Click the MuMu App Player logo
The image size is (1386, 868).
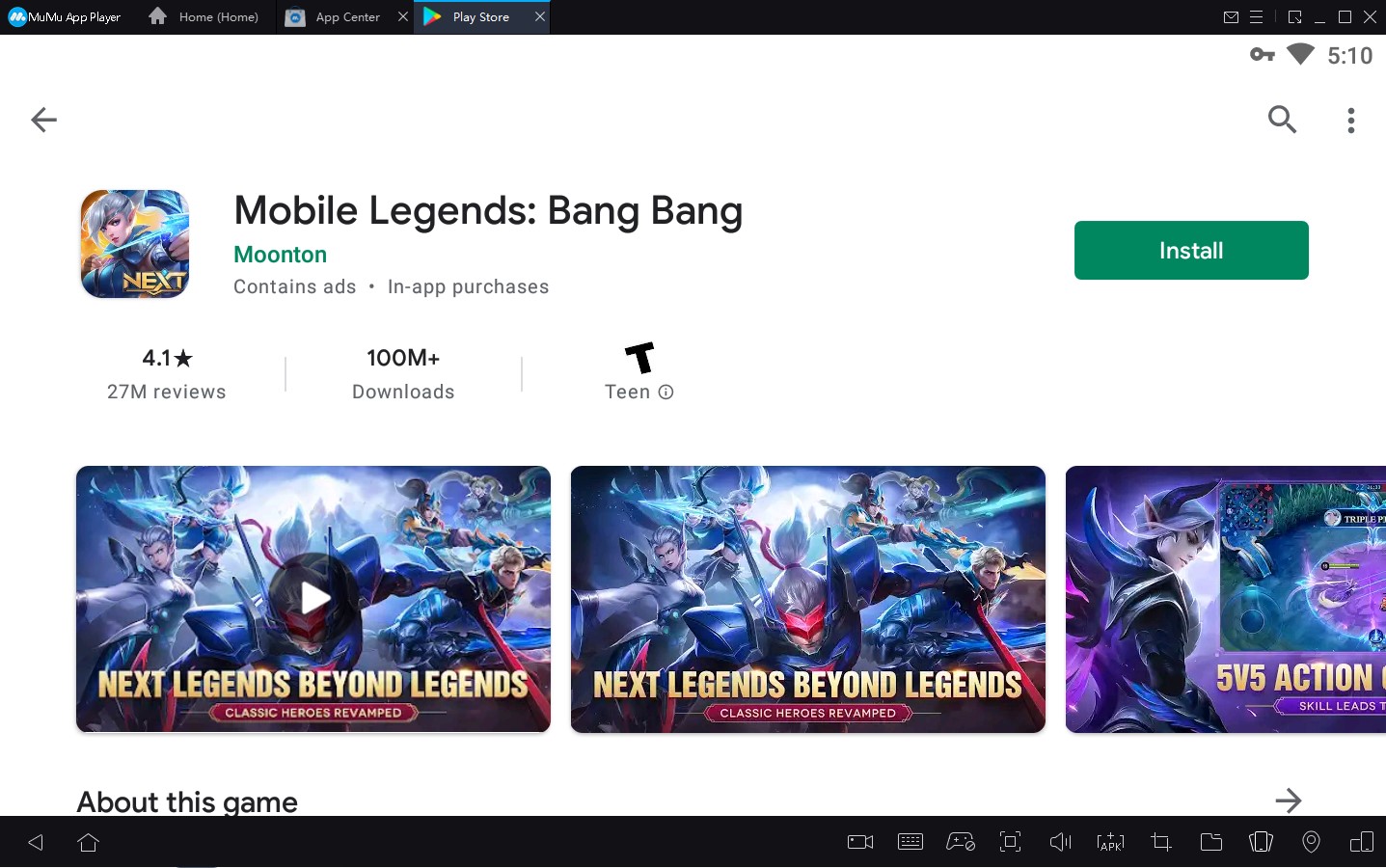[65, 17]
